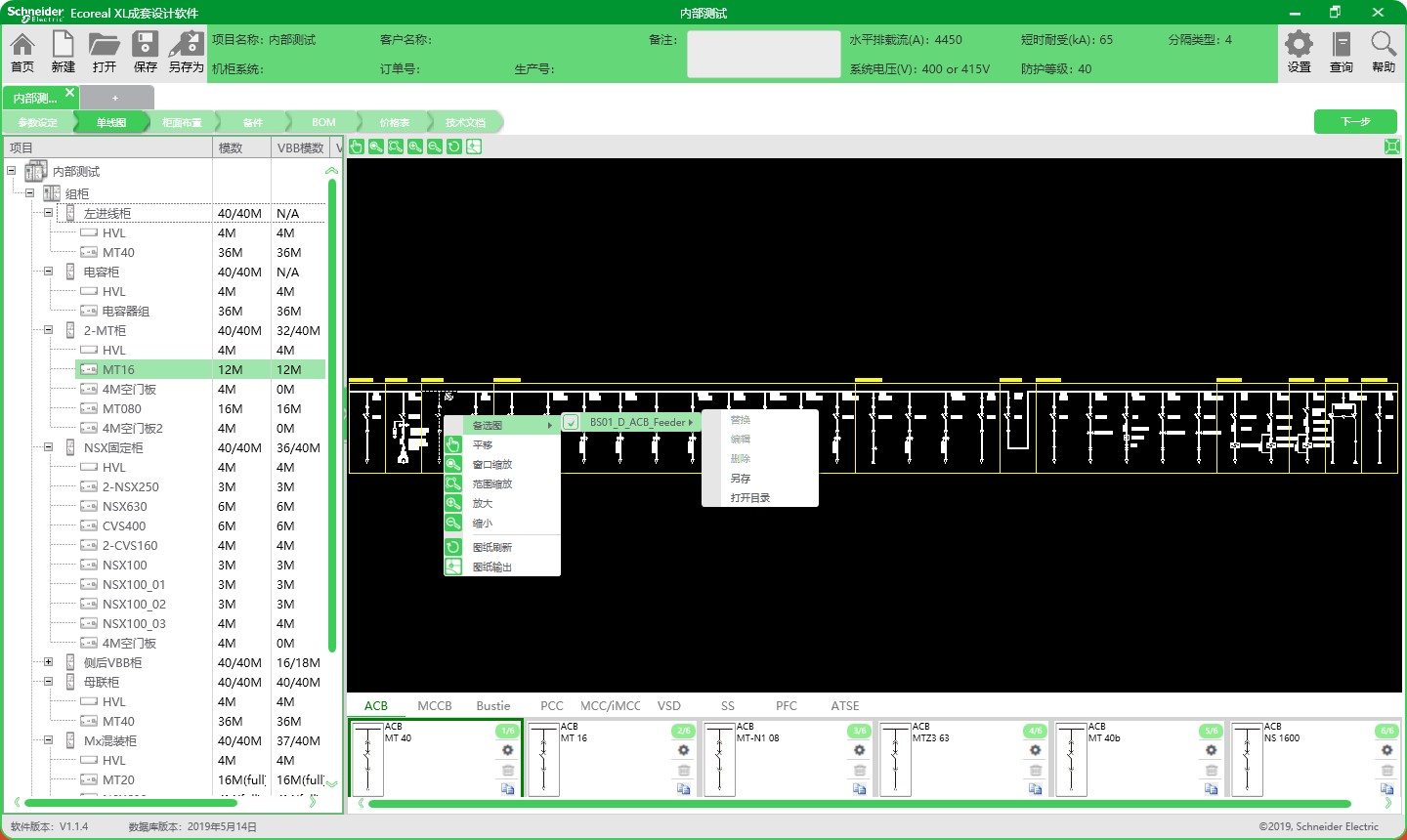
Task: Click export drawing icon in drawing toolbar
Action: (474, 147)
